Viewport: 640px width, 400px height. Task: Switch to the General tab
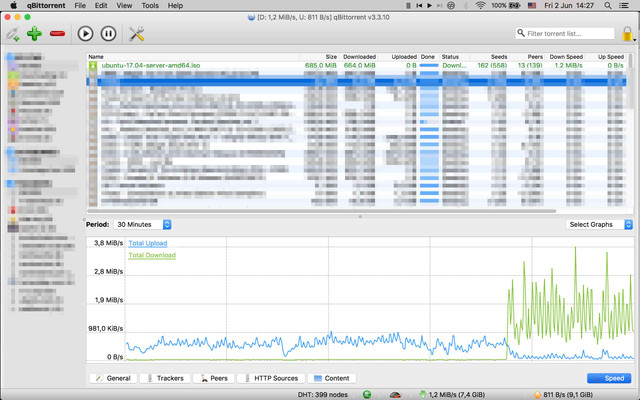pos(113,378)
